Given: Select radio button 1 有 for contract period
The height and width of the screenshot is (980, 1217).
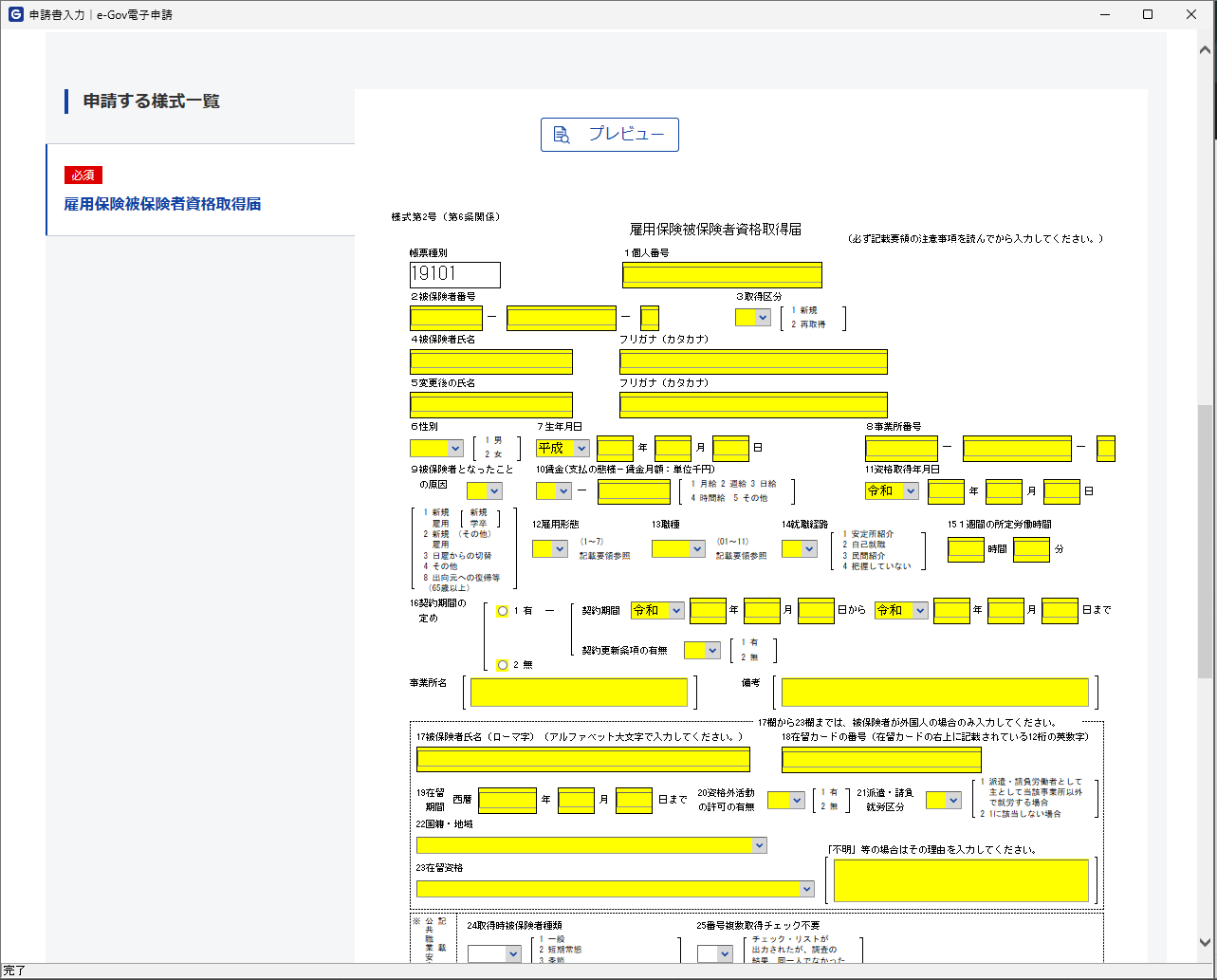Looking at the screenshot, I should coord(503,611).
